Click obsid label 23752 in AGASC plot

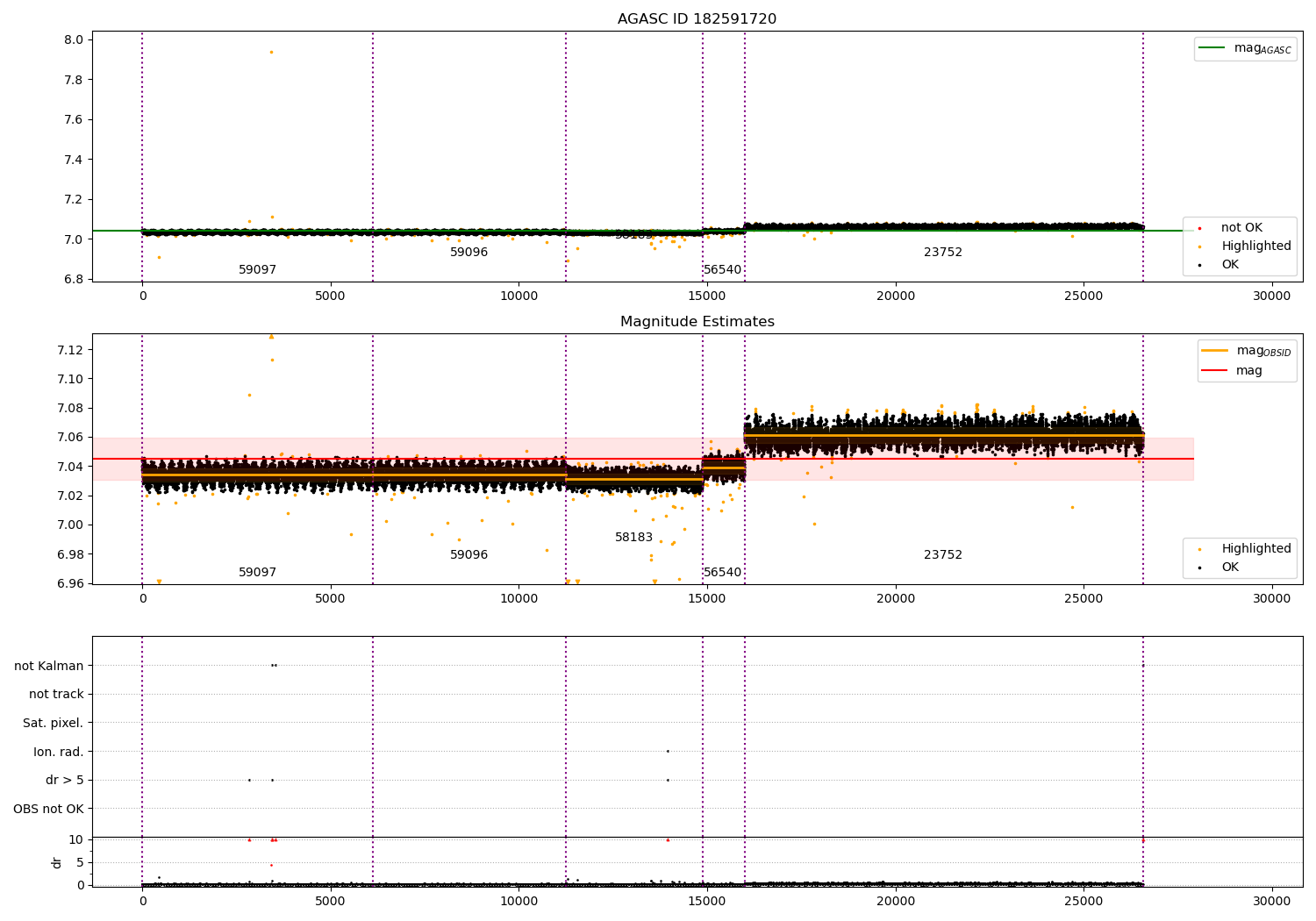943,253
